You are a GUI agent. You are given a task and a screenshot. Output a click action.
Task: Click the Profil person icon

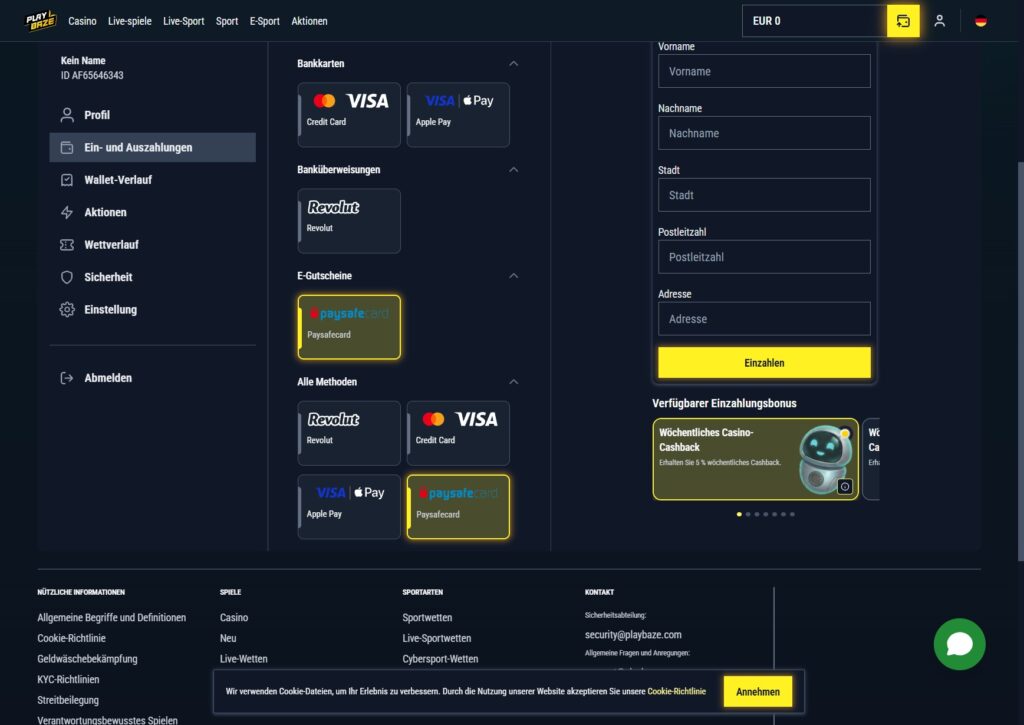[x=67, y=115]
